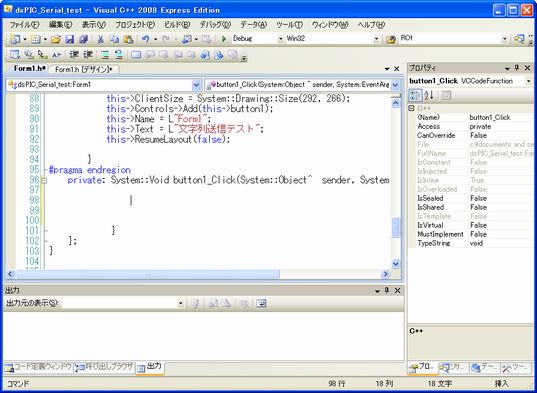Open the Properties object selector dropdown
The height and width of the screenshot is (393, 537).
pyautogui.click(x=529, y=81)
